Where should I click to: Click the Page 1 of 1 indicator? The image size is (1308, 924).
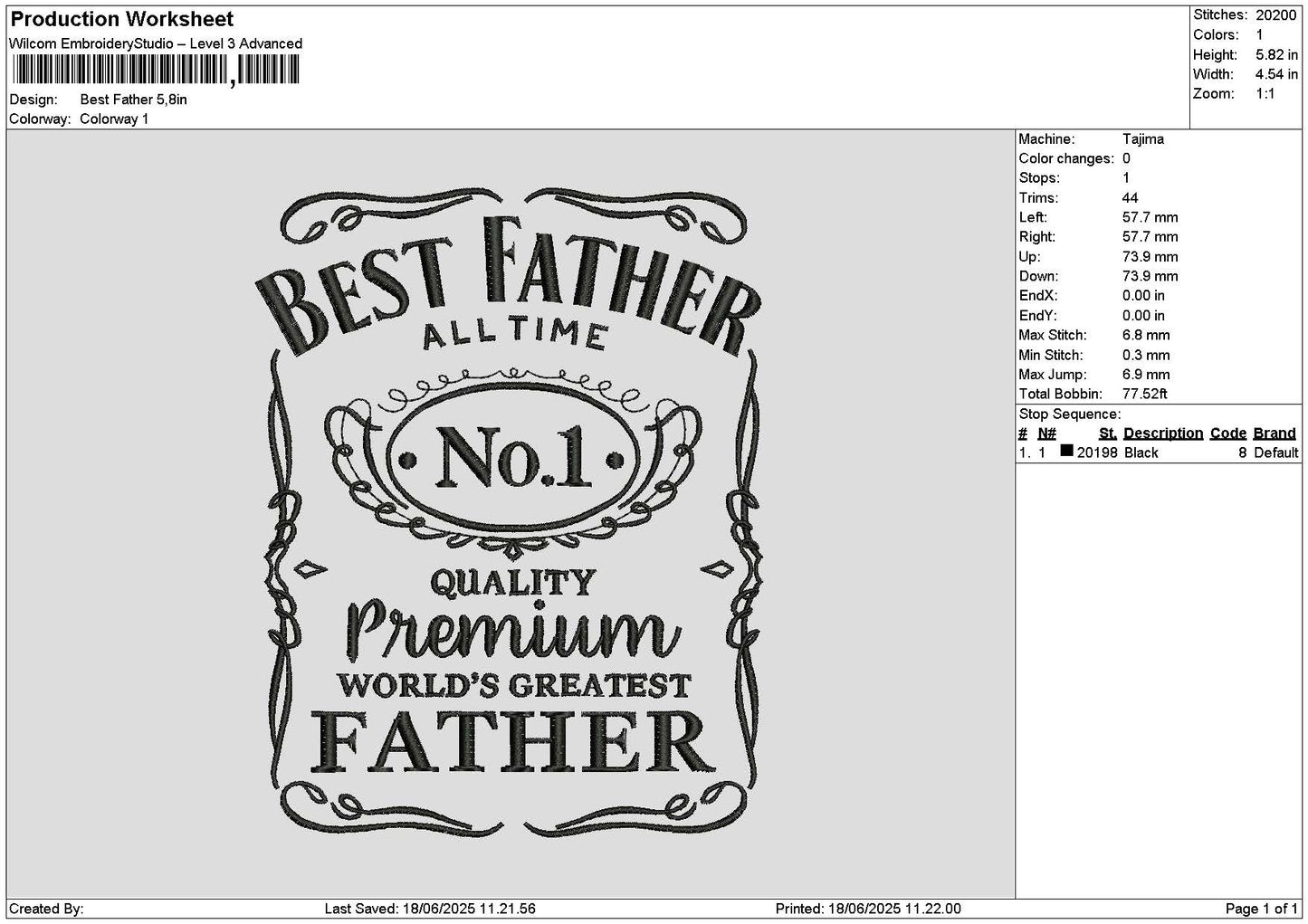click(1262, 909)
